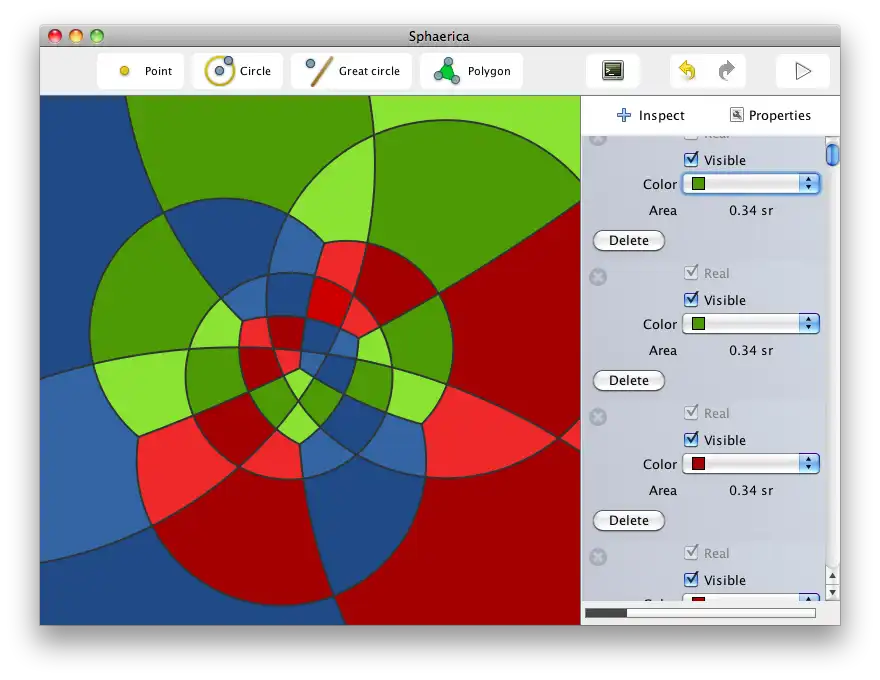Click the scrollbar up arrow

[x=833, y=576]
